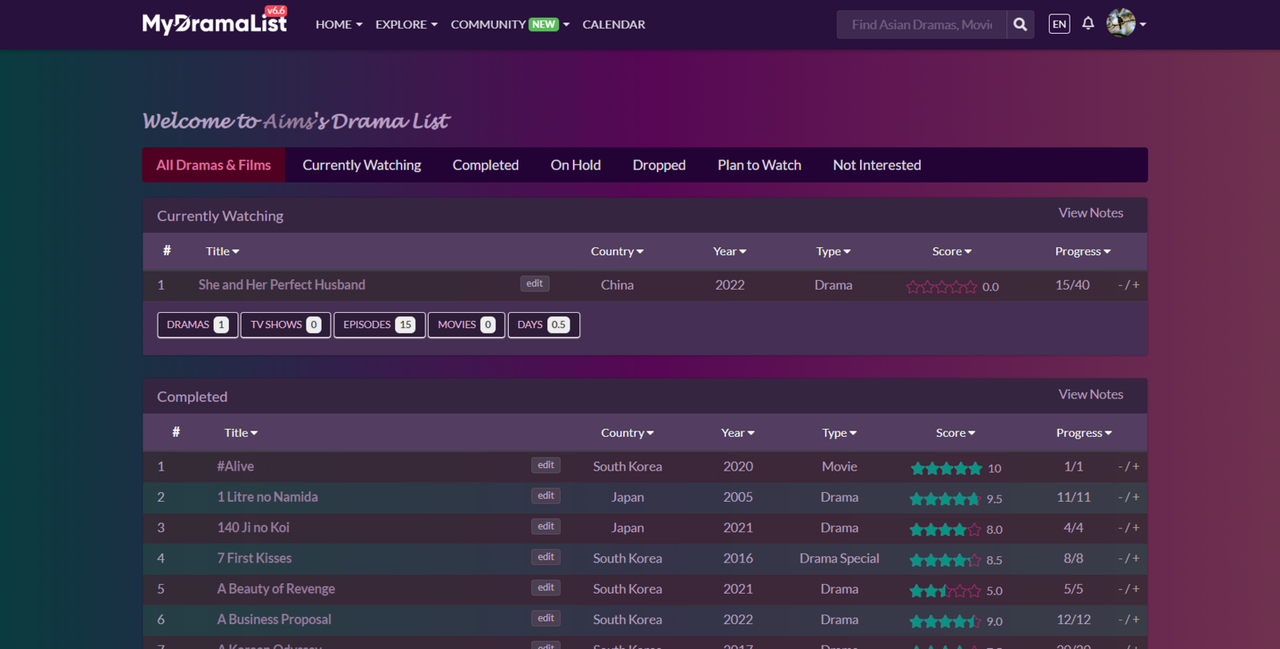Viewport: 1280px width, 649px height.
Task: Open A Business Proposal title
Action: (274, 619)
